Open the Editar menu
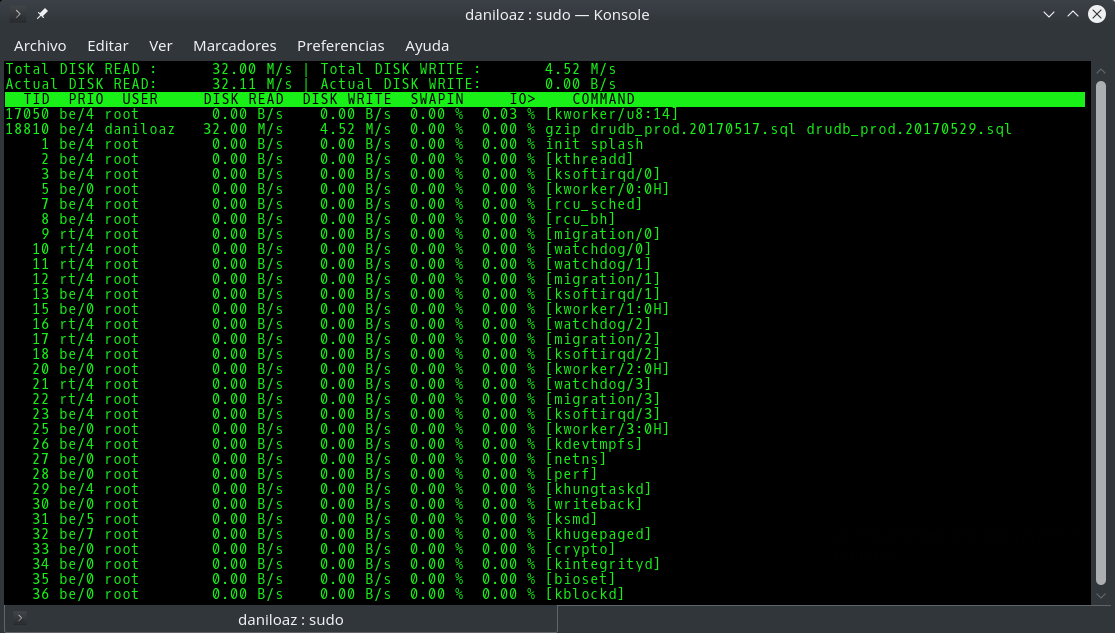Screen dimensions: 1115x633 pyautogui.click(x=108, y=46)
